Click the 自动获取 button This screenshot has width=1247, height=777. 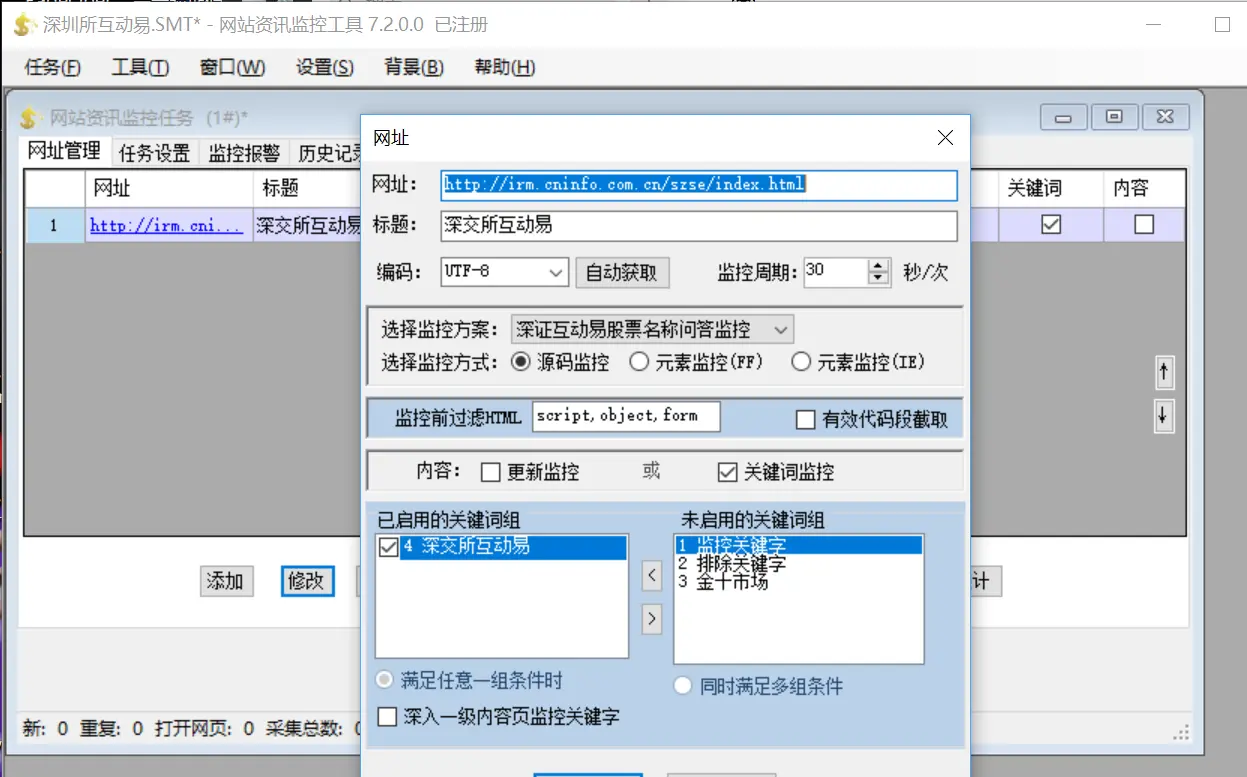622,273
